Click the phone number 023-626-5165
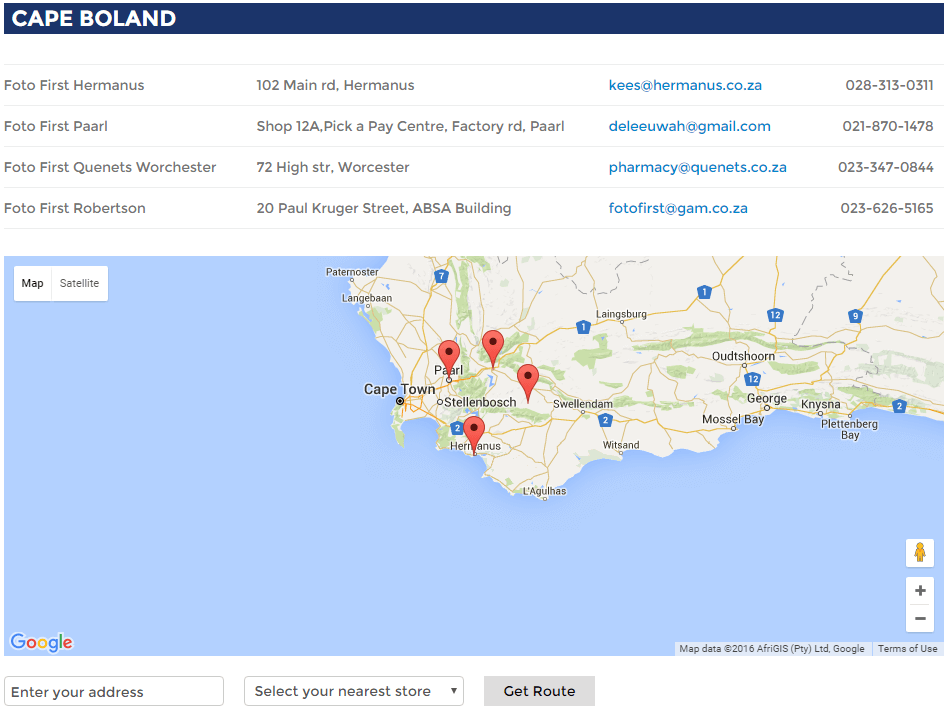The width and height of the screenshot is (948, 716). point(886,209)
